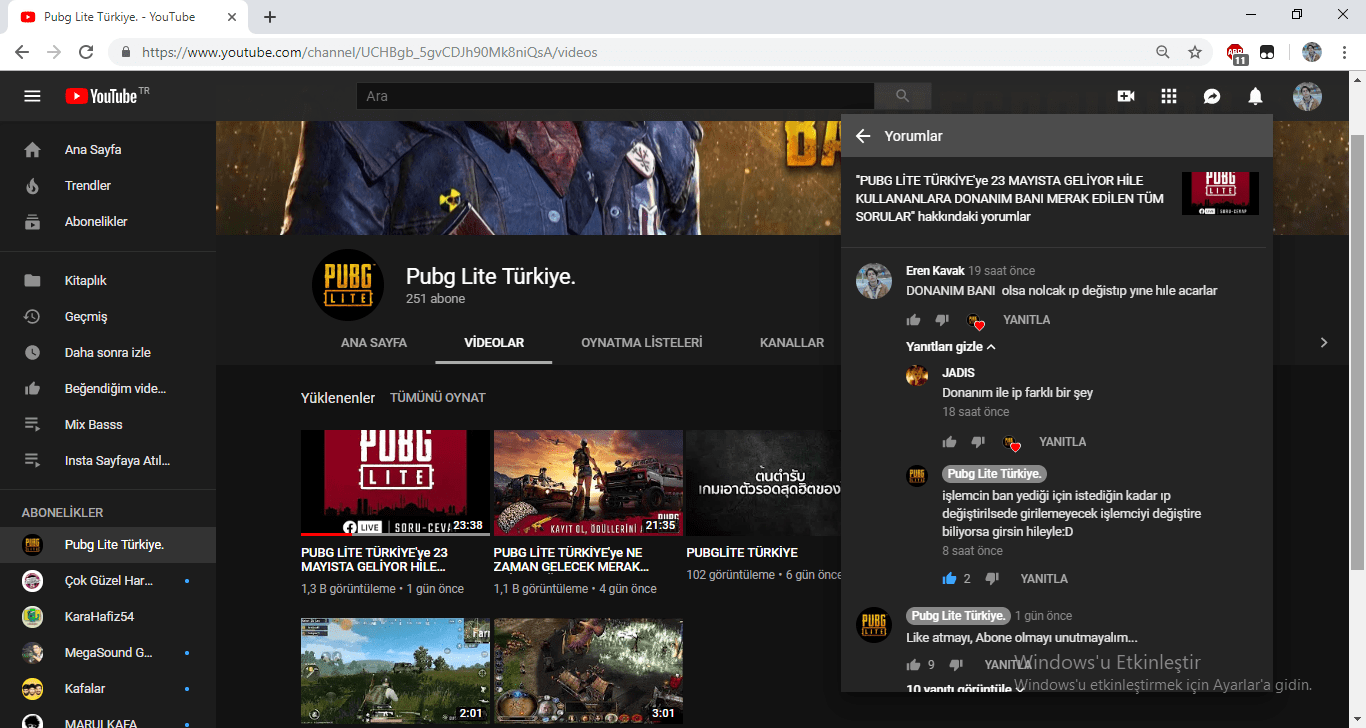
Task: Like the comment with 9 likes
Action: tap(913, 665)
